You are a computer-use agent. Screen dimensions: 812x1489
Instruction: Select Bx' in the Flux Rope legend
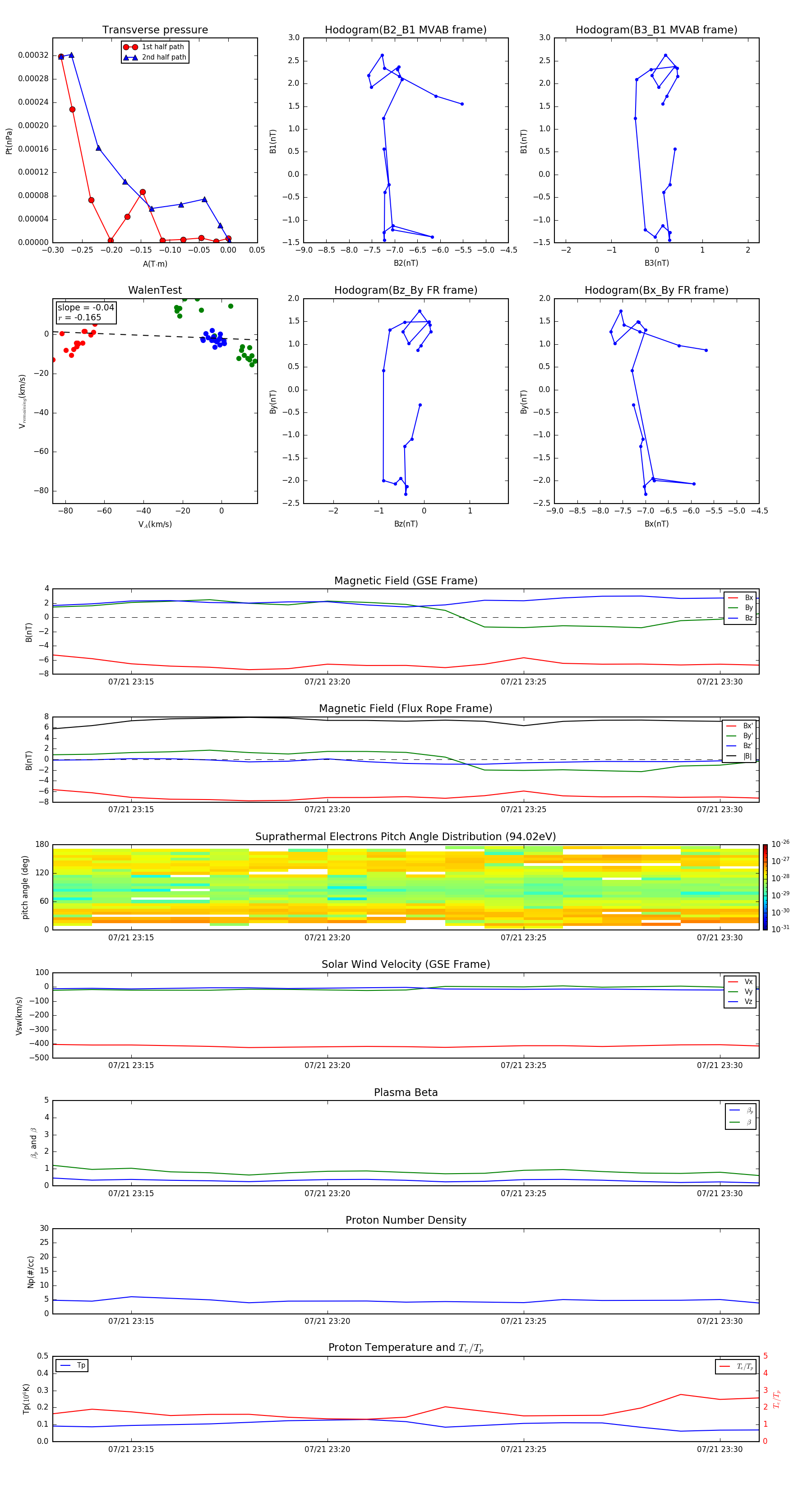coord(739,726)
